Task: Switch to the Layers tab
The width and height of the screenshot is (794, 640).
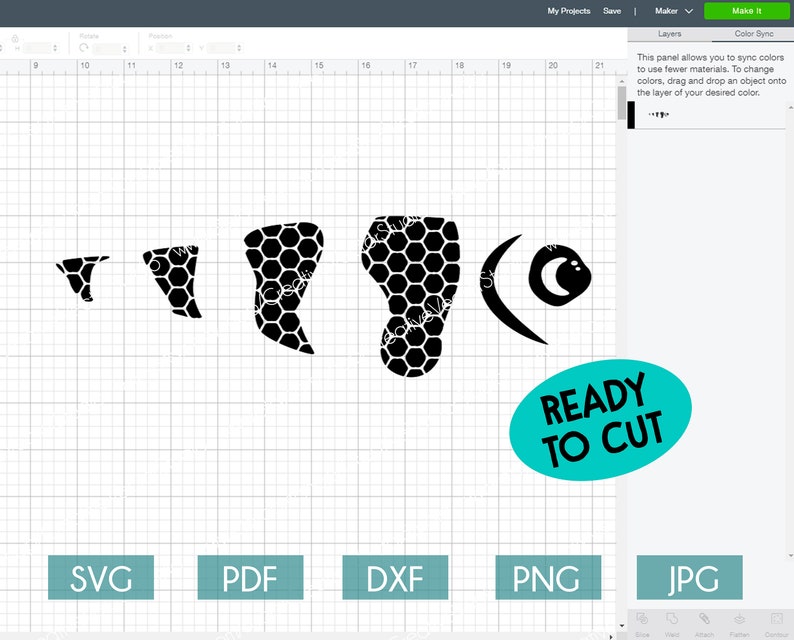Action: pos(669,34)
